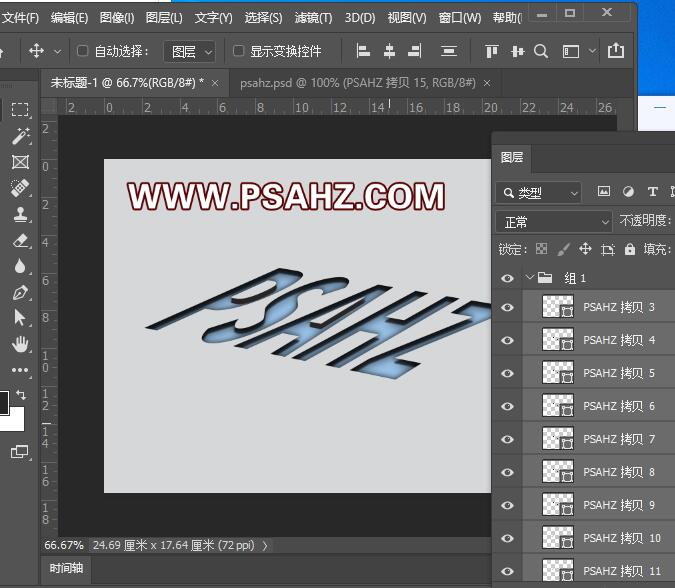Close the psahz.psd document tab
The width and height of the screenshot is (675, 588).
click(x=487, y=83)
